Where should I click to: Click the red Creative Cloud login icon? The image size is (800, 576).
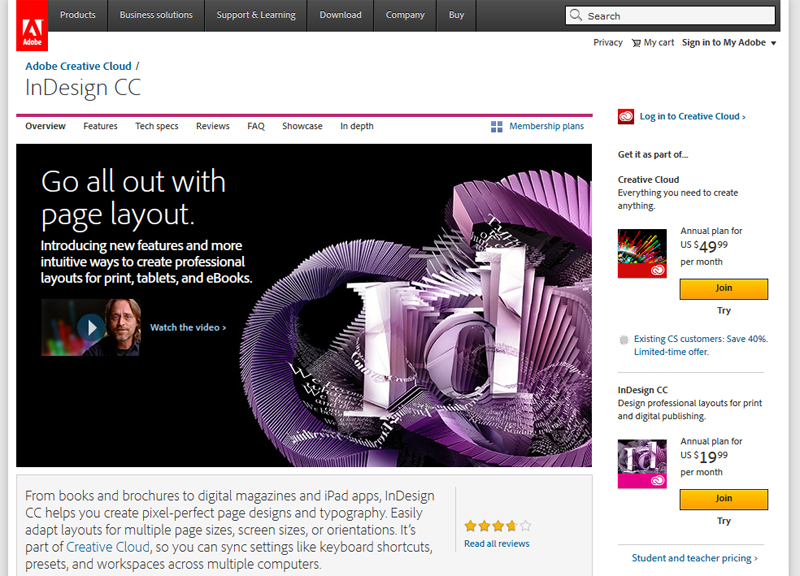(626, 117)
